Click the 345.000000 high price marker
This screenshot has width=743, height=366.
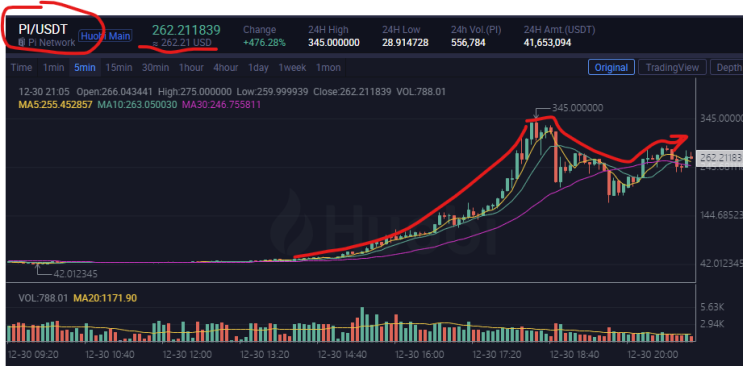pos(577,108)
